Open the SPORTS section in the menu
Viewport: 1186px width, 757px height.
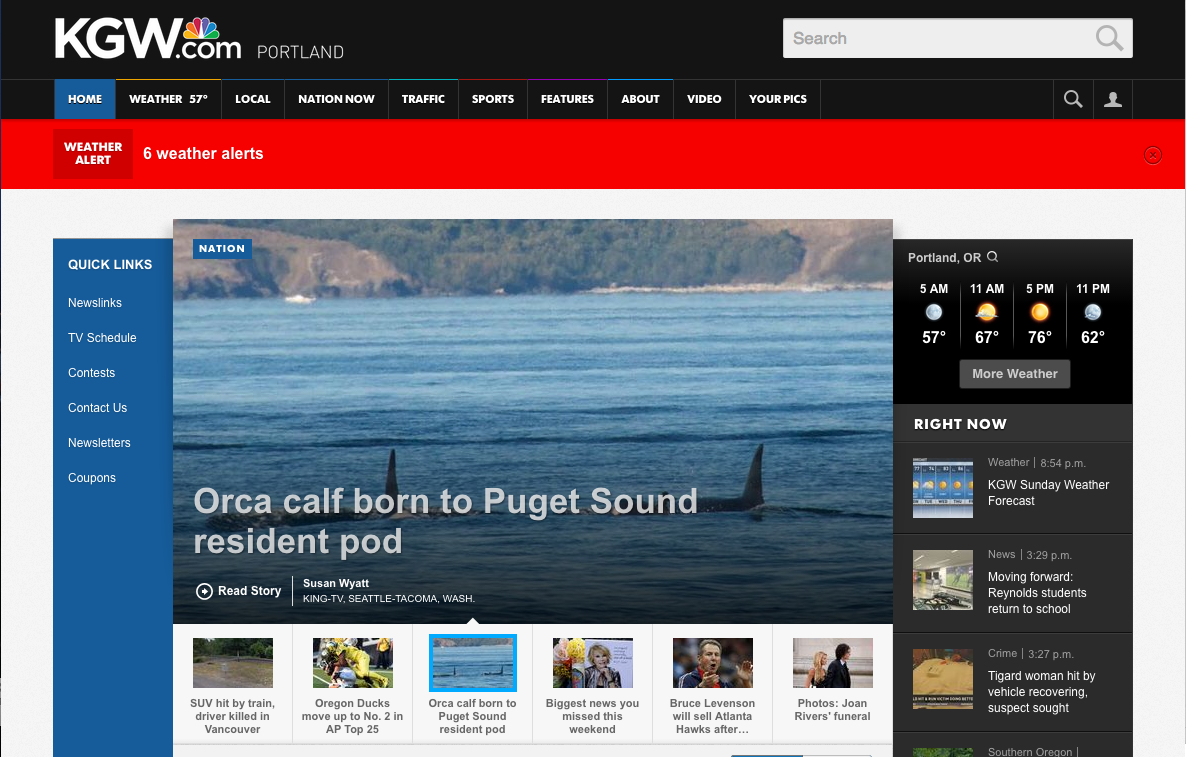coord(492,99)
